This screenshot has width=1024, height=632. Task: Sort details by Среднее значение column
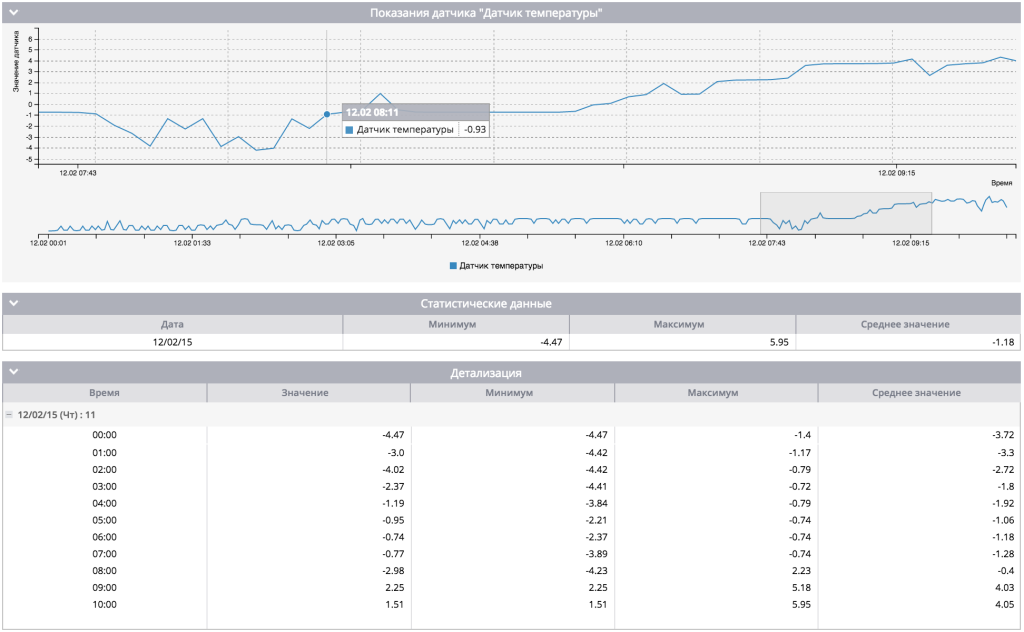pyautogui.click(x=918, y=393)
